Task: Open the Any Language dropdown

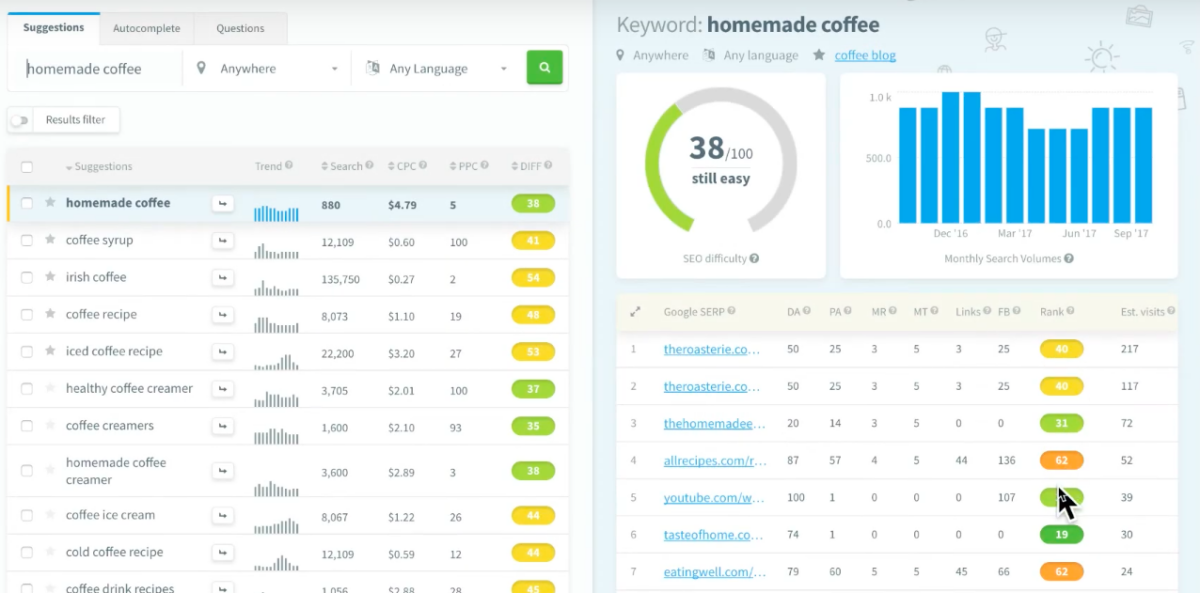Action: [x=437, y=67]
